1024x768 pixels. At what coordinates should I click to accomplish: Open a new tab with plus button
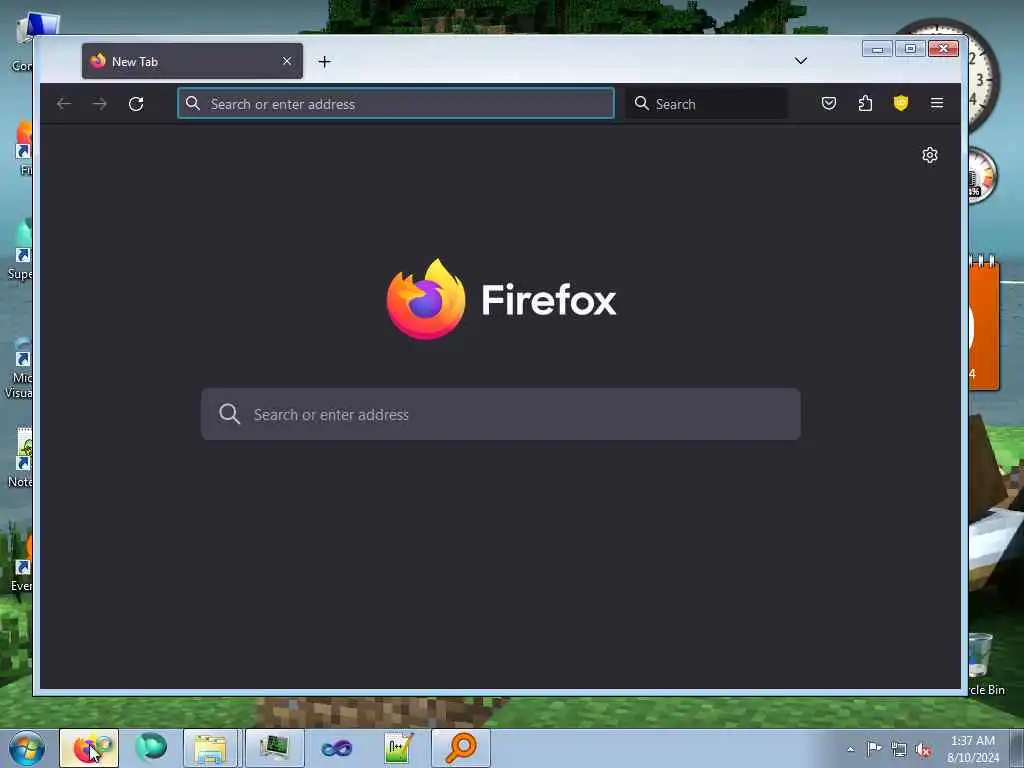tap(324, 61)
